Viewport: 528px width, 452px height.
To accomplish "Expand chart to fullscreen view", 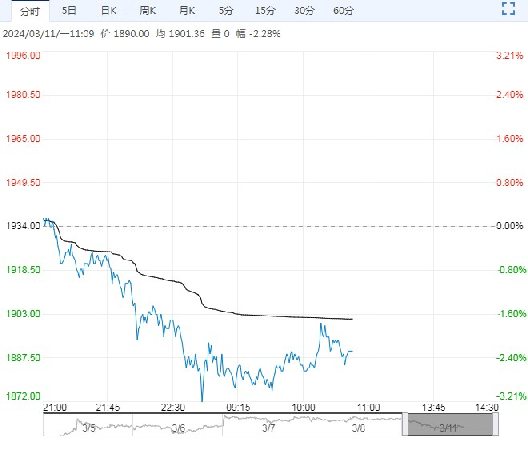I will pyautogui.click(x=508, y=8).
